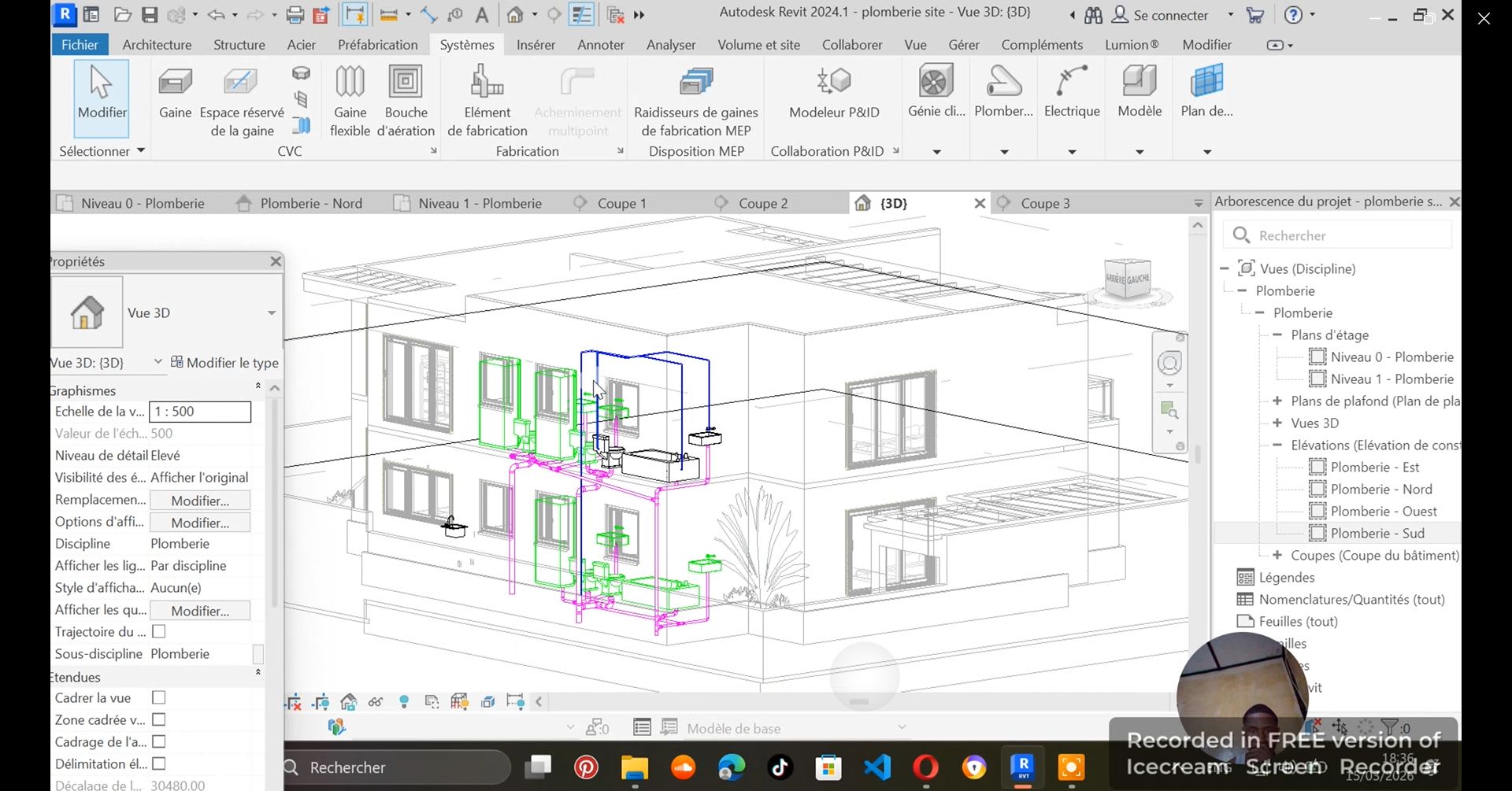Expand the Plomber... ribbon dropdown arrow
Image resolution: width=1512 pixels, height=791 pixels.
(x=1004, y=152)
